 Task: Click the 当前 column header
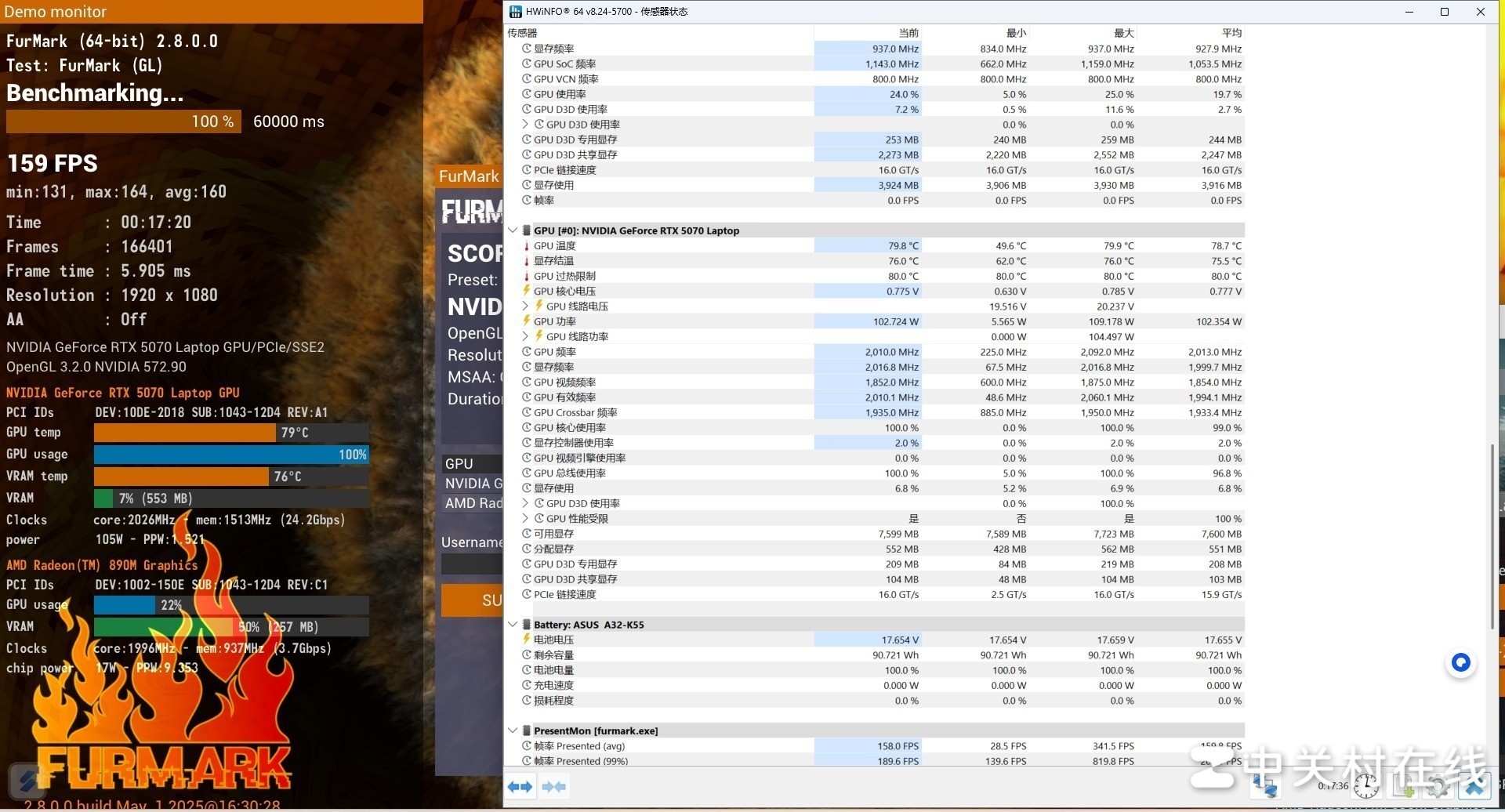click(x=868, y=33)
